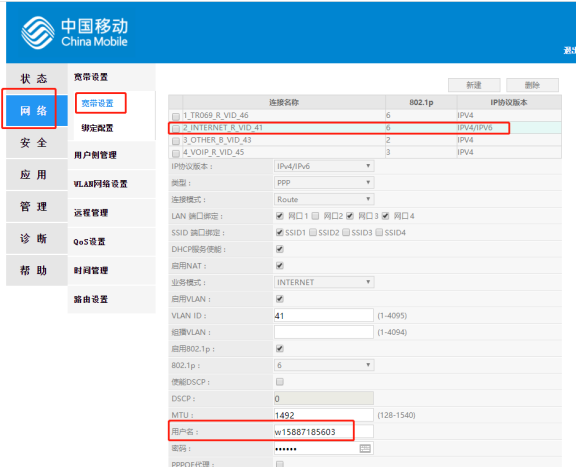Toggle the DHCP服务使能 checkbox
Viewport: 577px width, 468px height.
[280, 249]
